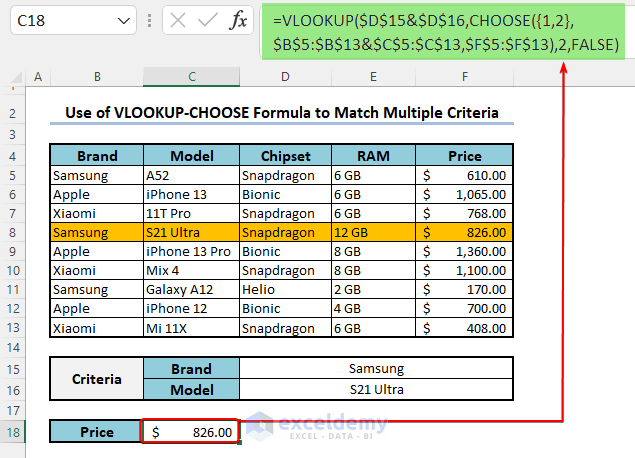Select column E header
This screenshot has height=458, width=635.
(373, 77)
